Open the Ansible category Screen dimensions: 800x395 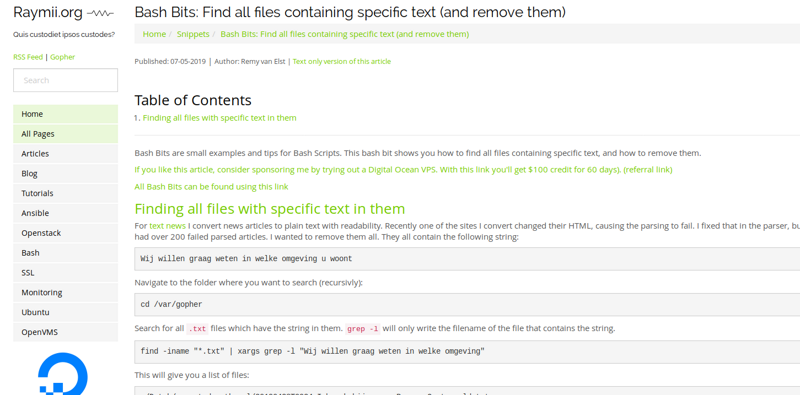coord(65,213)
